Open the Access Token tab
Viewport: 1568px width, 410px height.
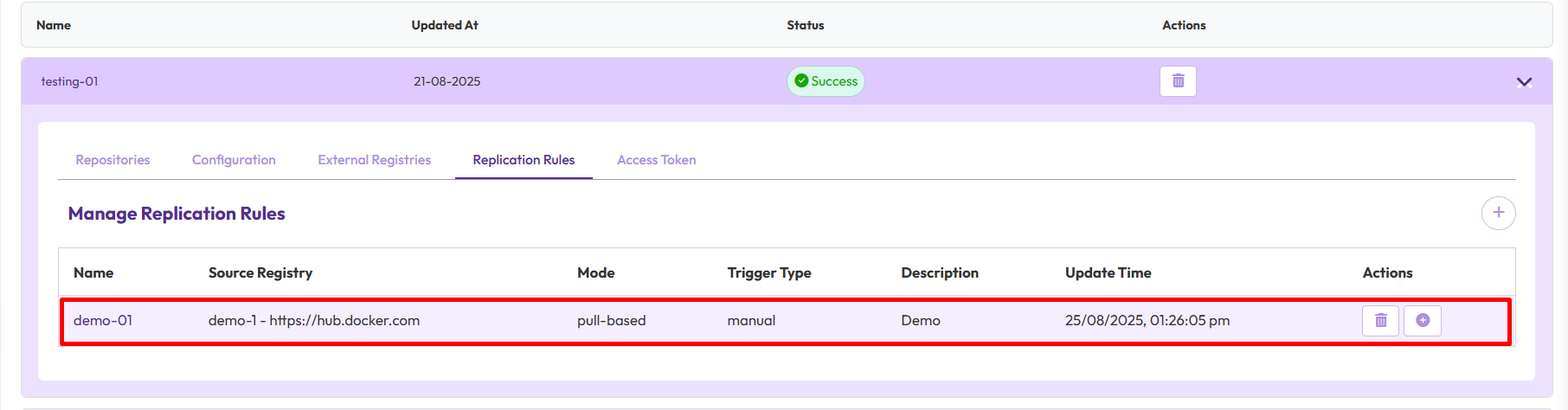tap(656, 160)
